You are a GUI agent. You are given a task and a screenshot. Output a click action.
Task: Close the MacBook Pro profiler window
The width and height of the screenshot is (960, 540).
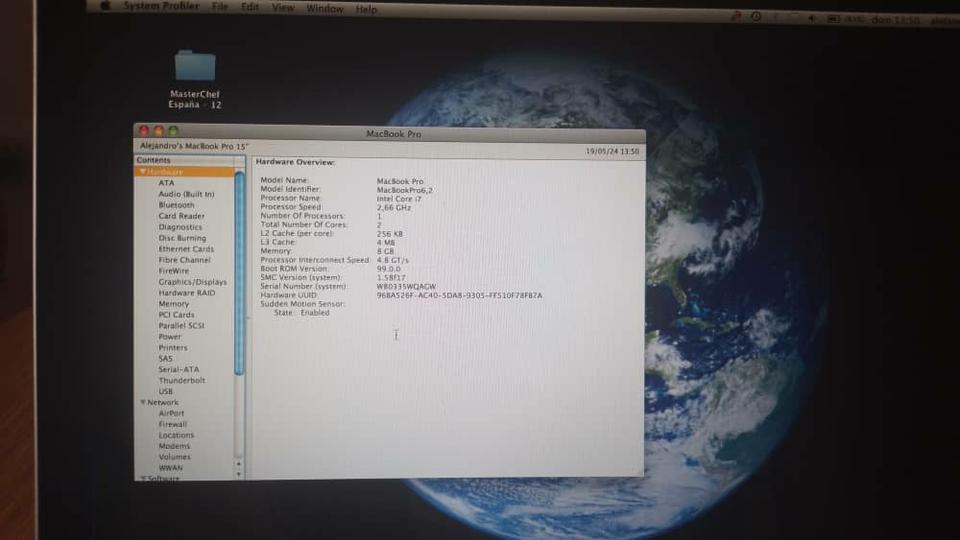(x=144, y=131)
